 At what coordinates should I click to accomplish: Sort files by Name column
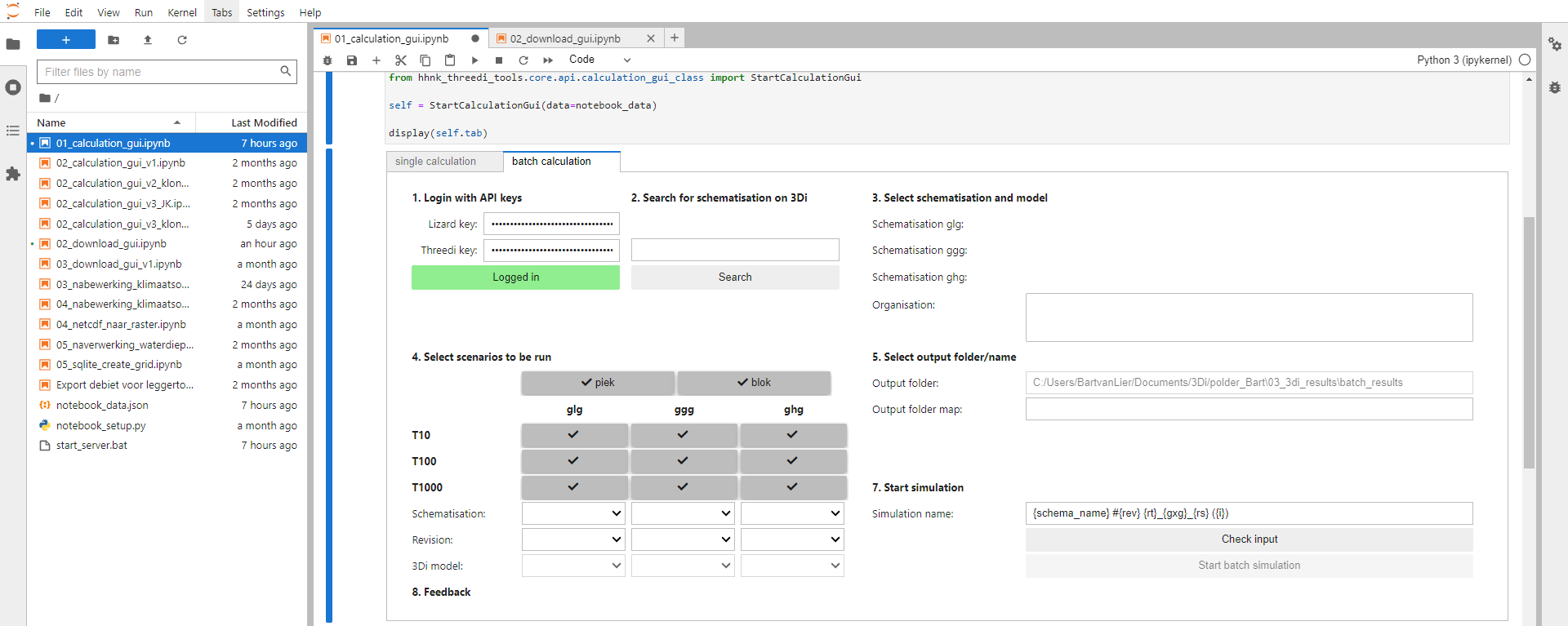pyautogui.click(x=111, y=122)
